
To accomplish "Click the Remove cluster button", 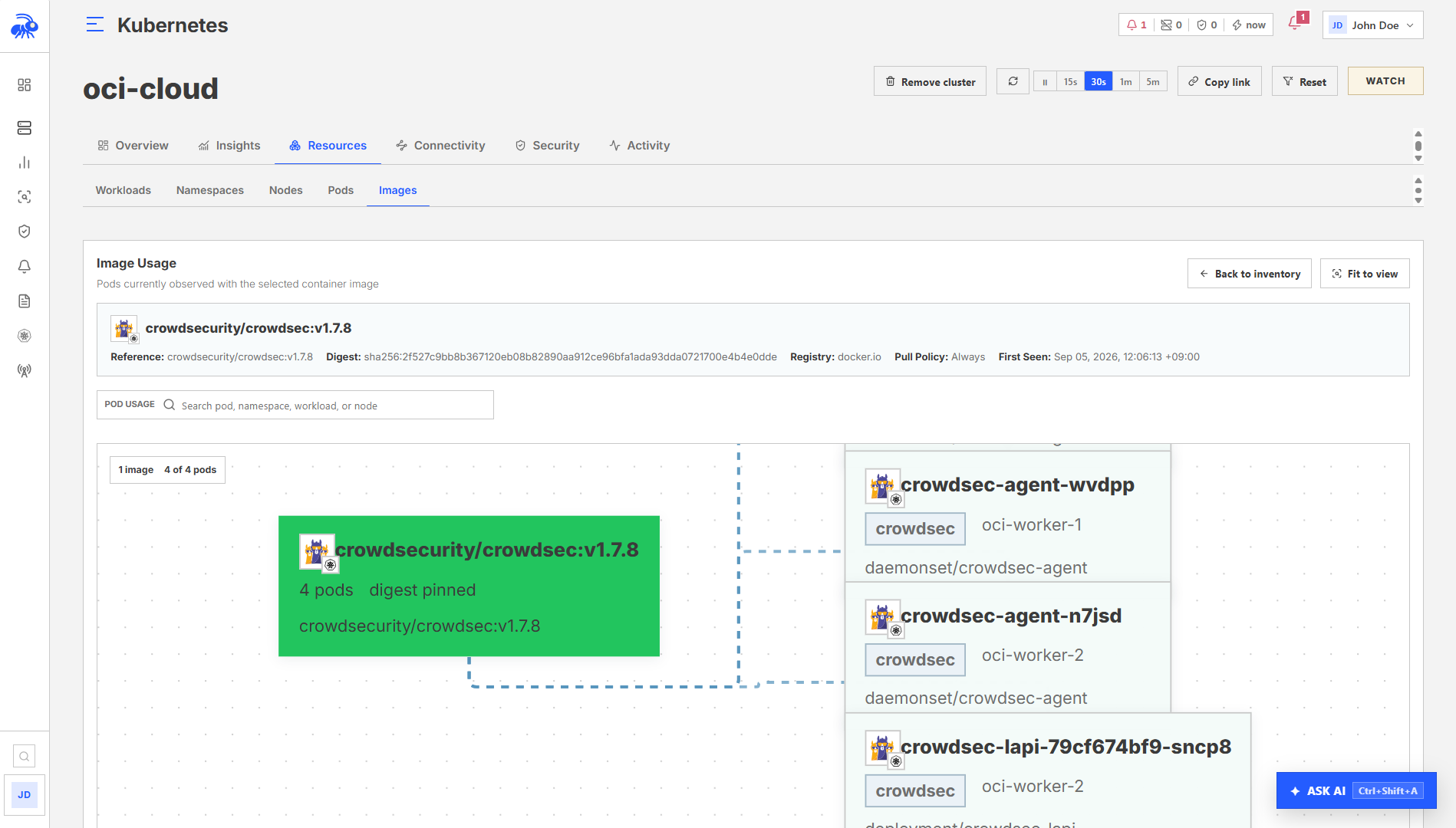I will click(930, 81).
